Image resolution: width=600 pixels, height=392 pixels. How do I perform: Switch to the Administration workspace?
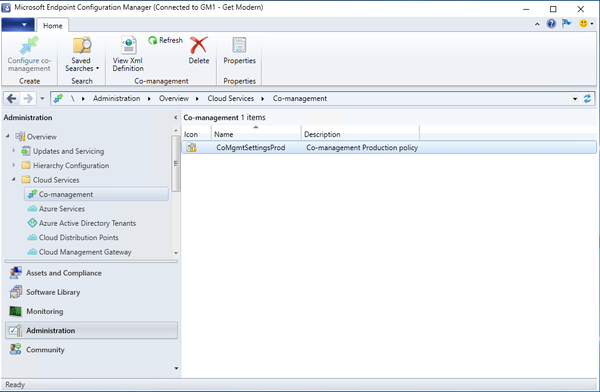pyautogui.click(x=91, y=330)
